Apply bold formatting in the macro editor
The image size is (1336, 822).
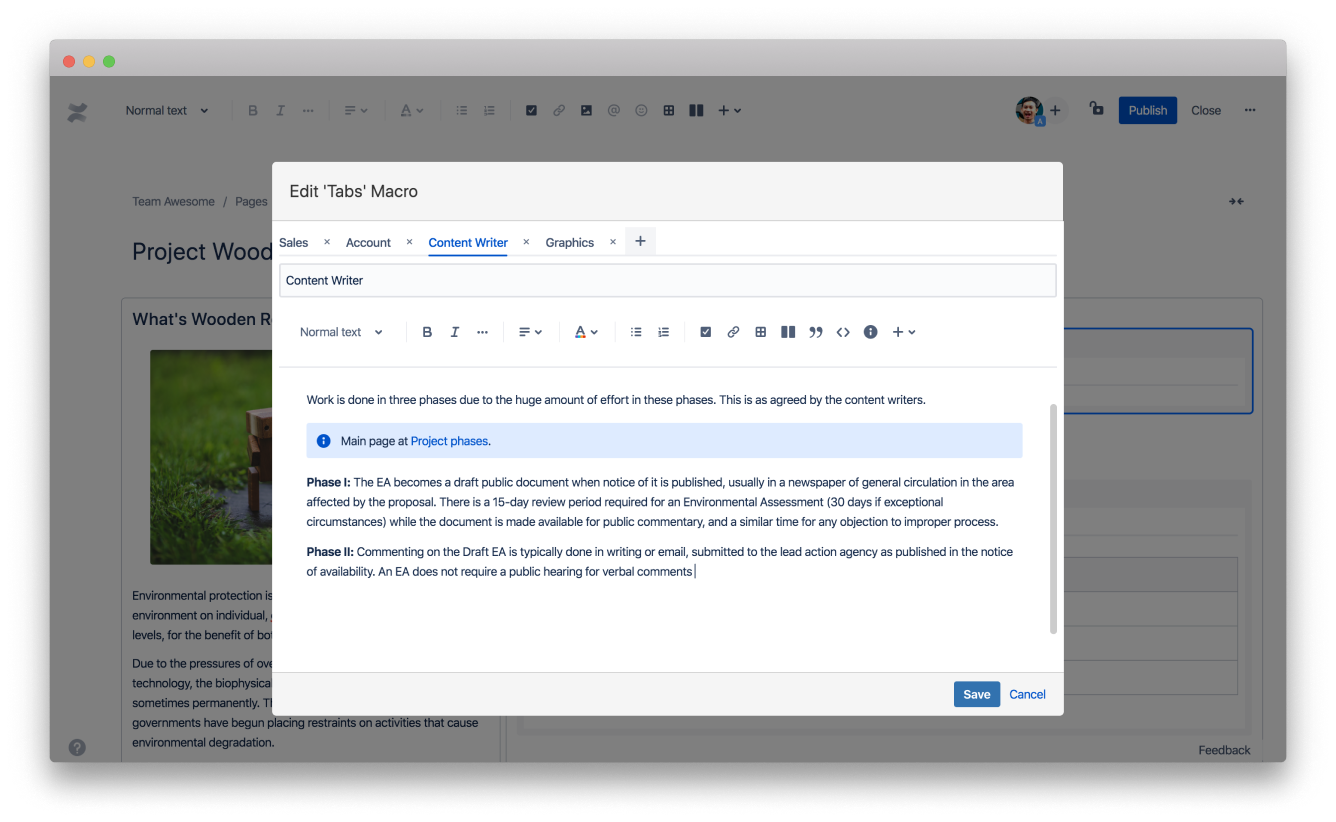pos(427,331)
